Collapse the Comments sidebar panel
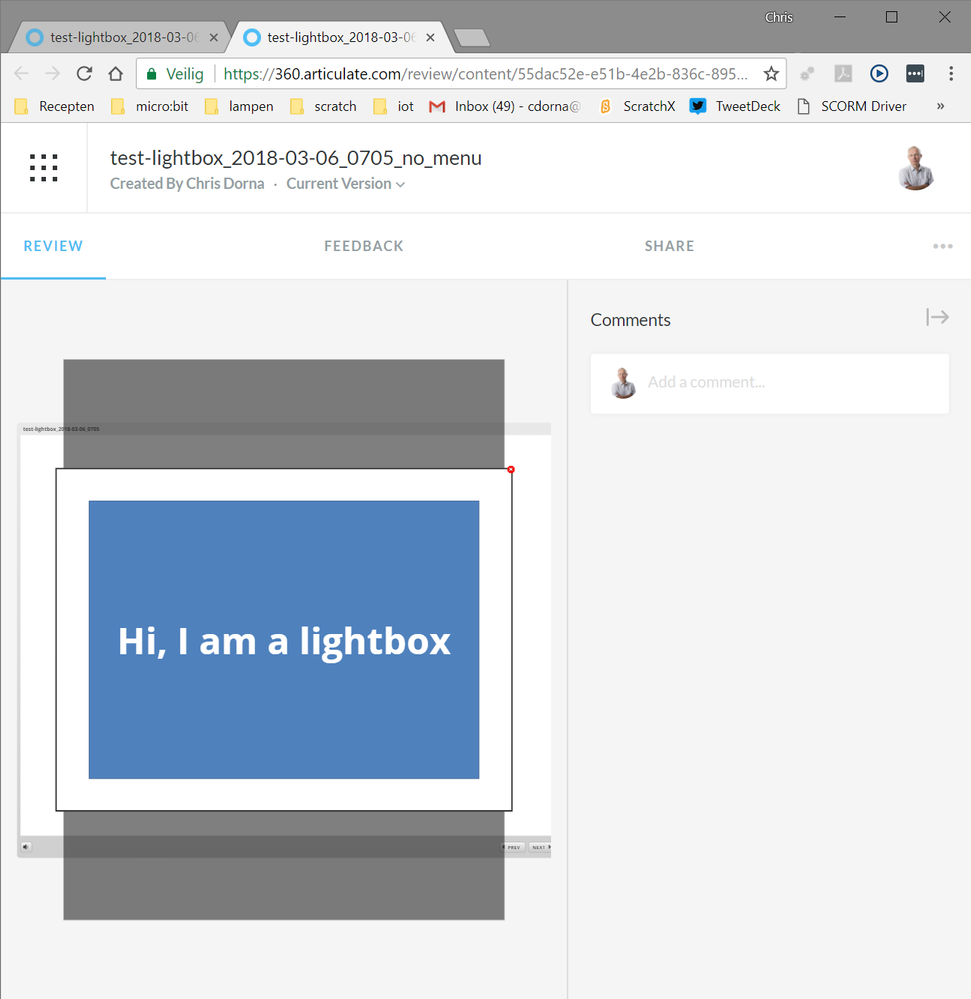Viewport: 971px width, 999px height. click(937, 317)
